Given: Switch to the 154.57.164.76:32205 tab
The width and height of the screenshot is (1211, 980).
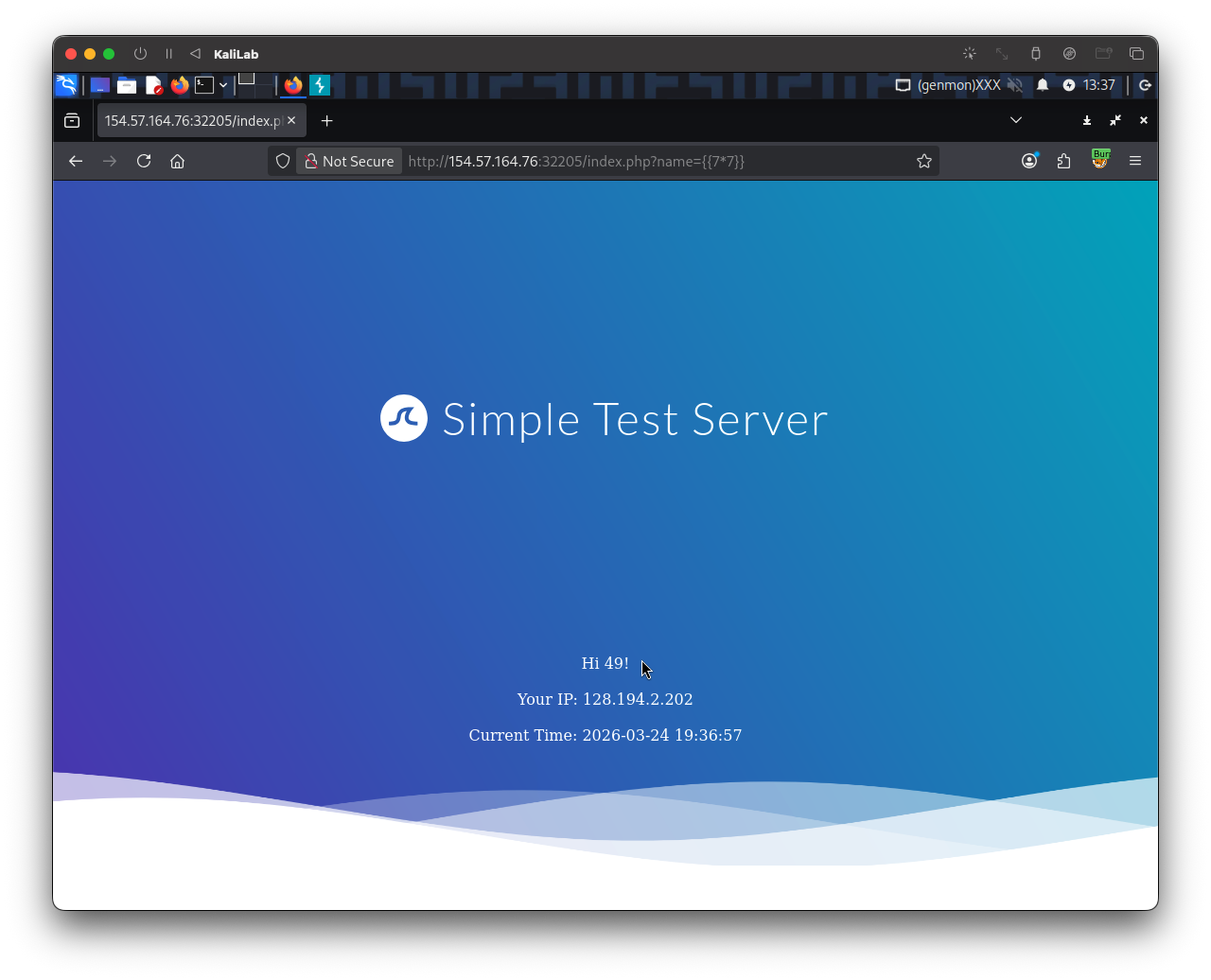Looking at the screenshot, I should [x=189, y=120].
